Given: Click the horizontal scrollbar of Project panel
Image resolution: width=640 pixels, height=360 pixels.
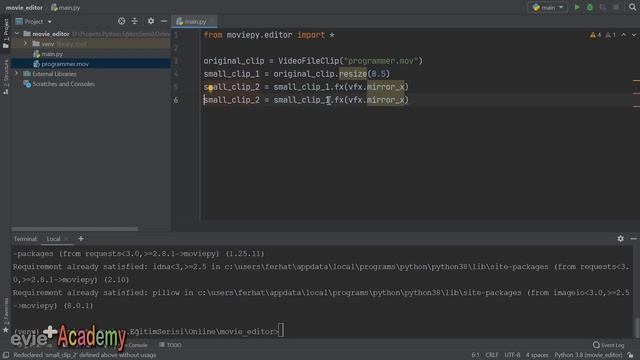Looking at the screenshot, I should [75, 229].
